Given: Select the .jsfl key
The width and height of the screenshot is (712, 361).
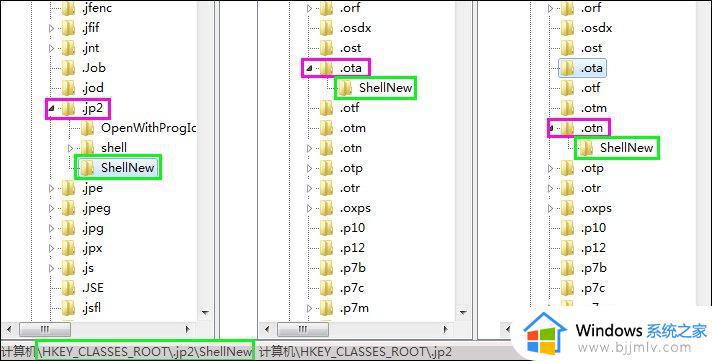Looking at the screenshot, I should [92, 308].
